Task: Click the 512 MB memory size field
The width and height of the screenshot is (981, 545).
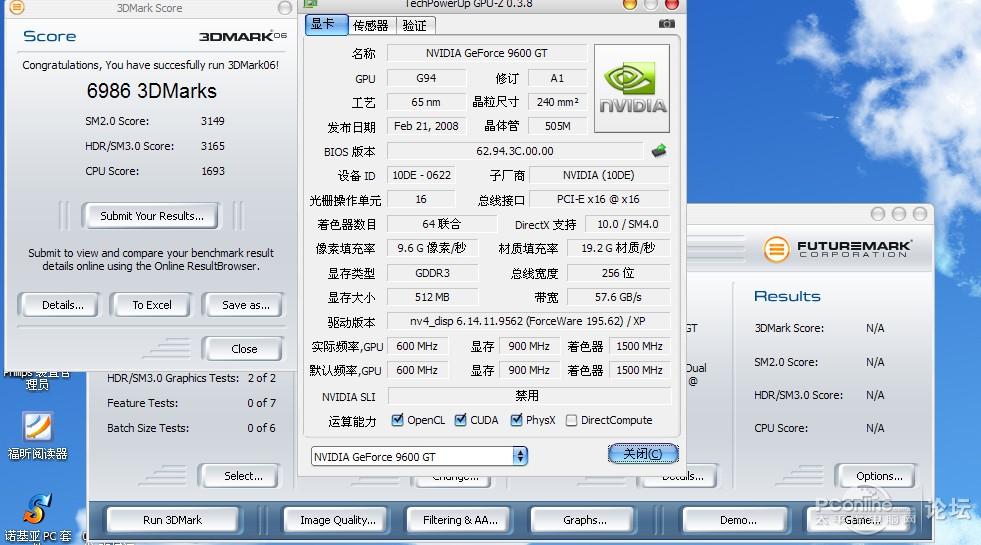Action: coord(432,297)
